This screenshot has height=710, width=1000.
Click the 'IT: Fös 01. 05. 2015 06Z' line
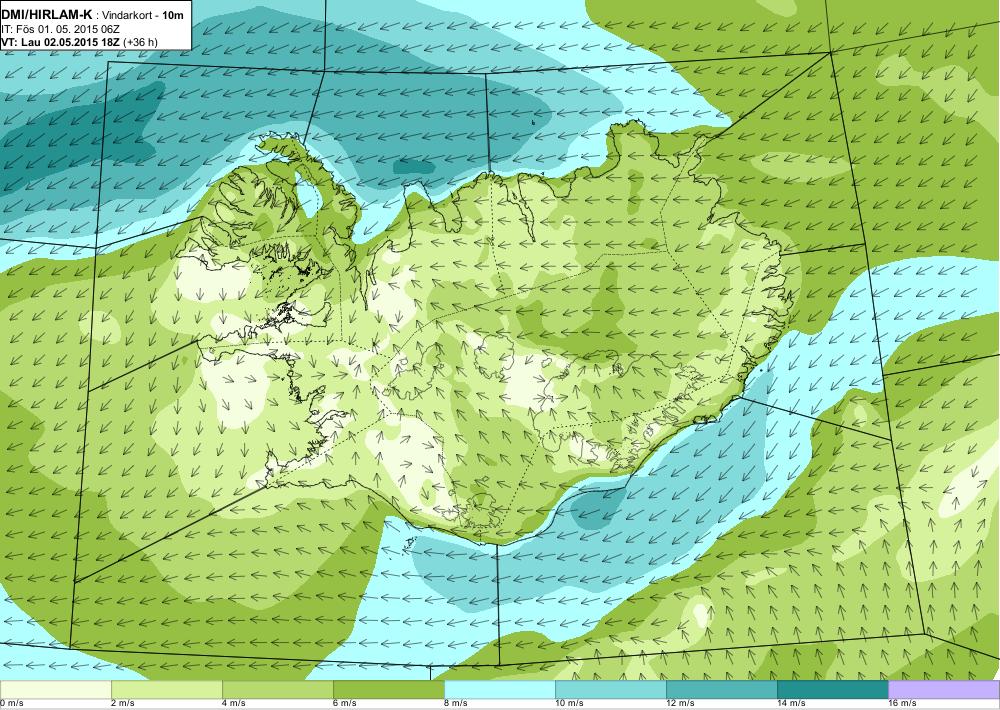(x=60, y=29)
